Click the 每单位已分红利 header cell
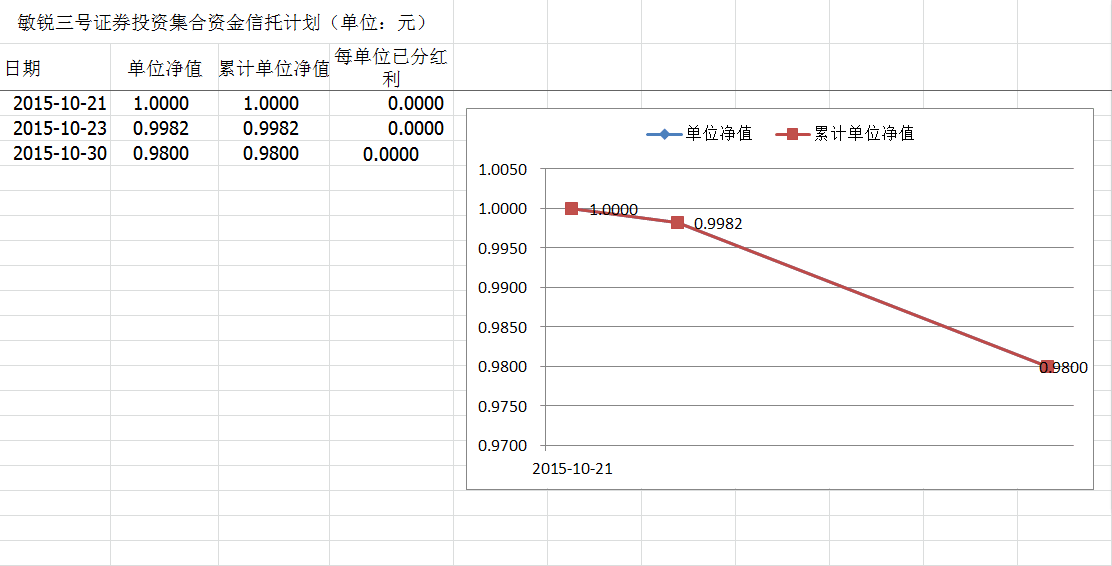 (391, 68)
